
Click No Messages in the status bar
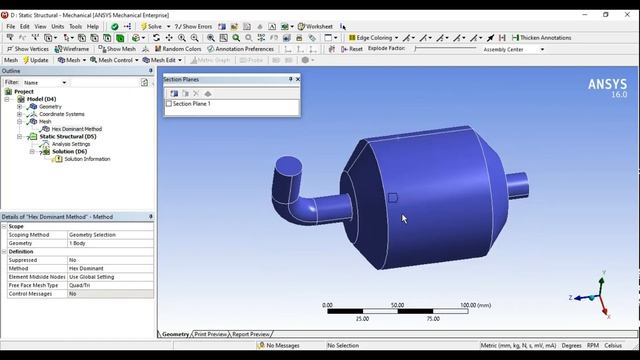point(279,346)
